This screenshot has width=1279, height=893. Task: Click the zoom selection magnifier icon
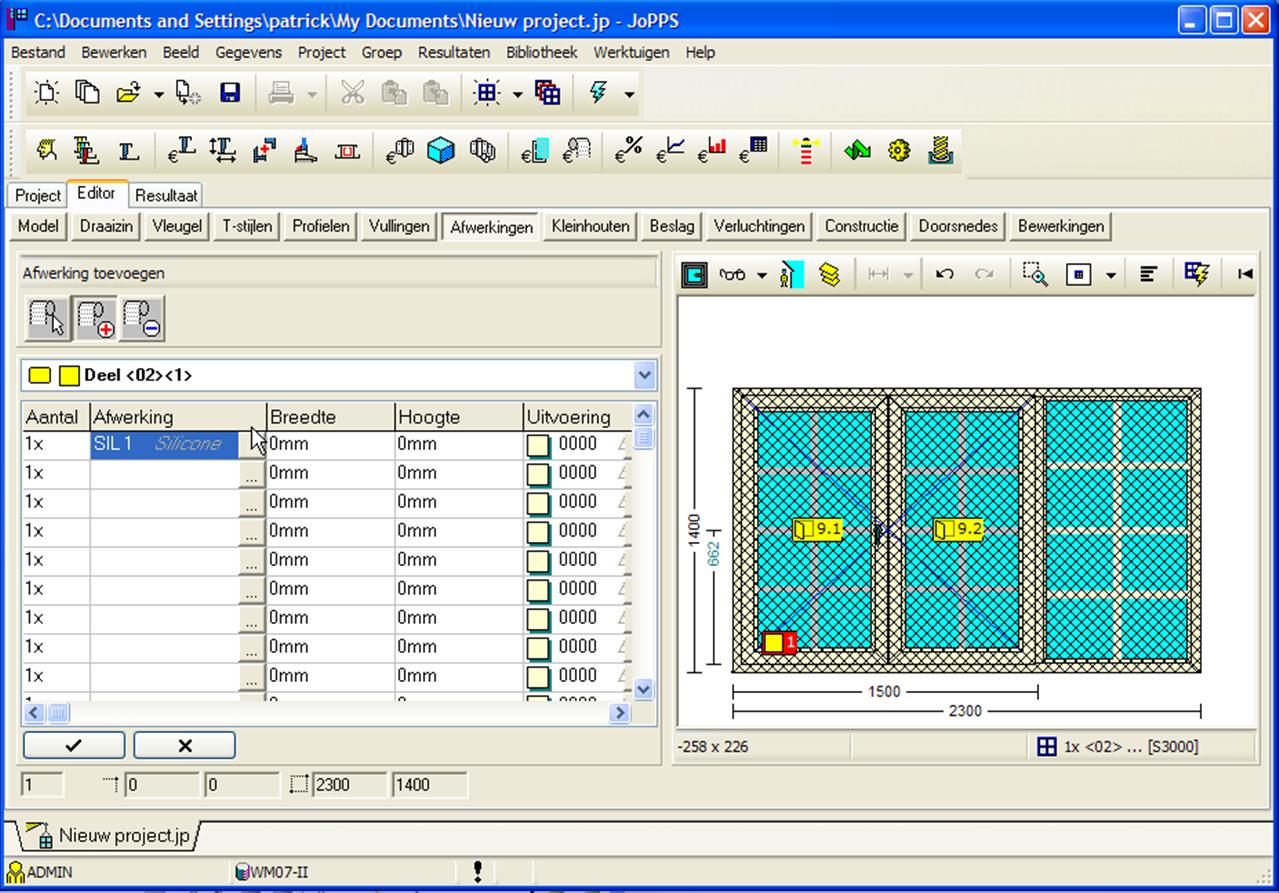[x=1035, y=274]
